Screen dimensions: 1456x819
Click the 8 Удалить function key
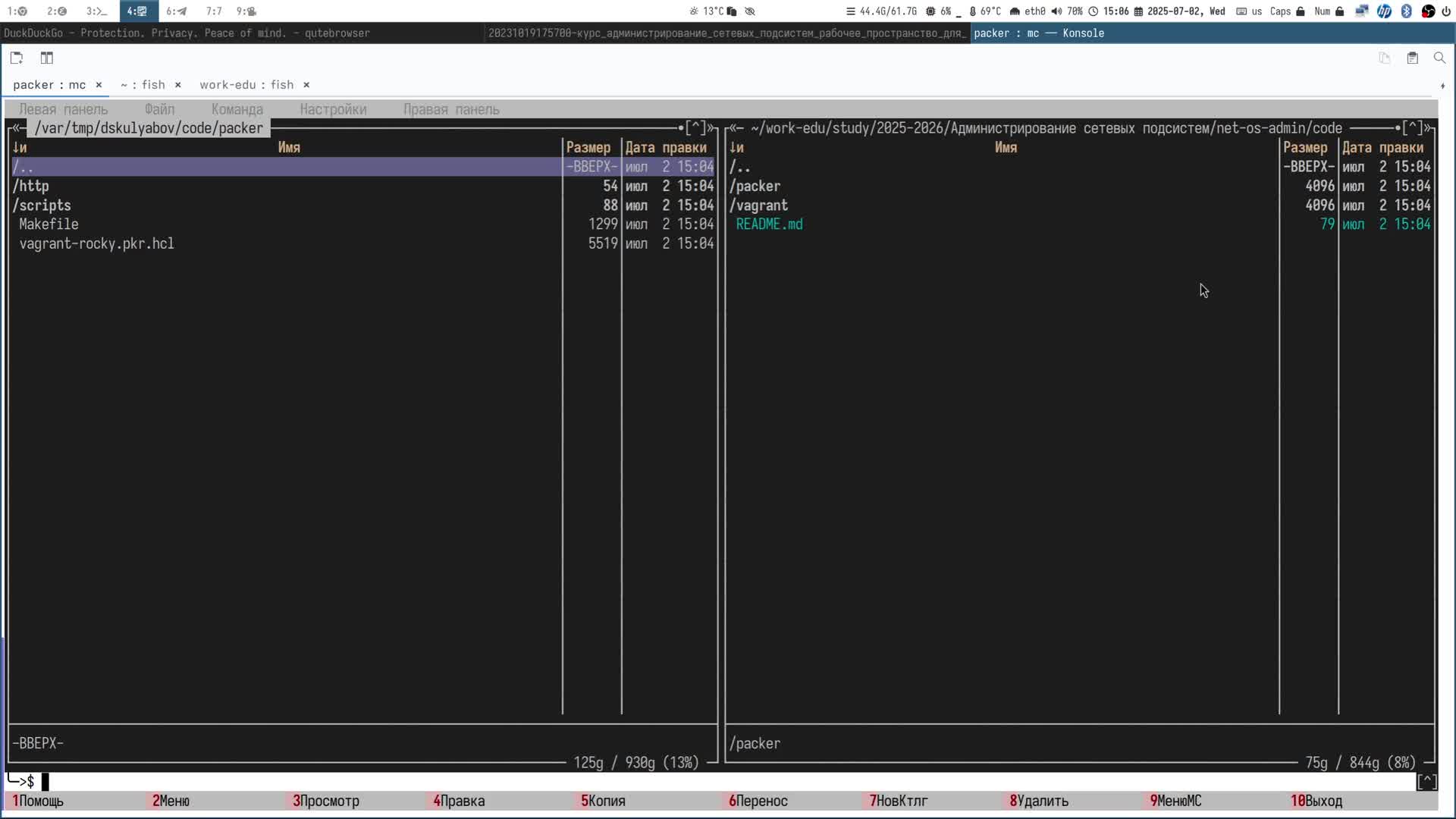click(1039, 801)
